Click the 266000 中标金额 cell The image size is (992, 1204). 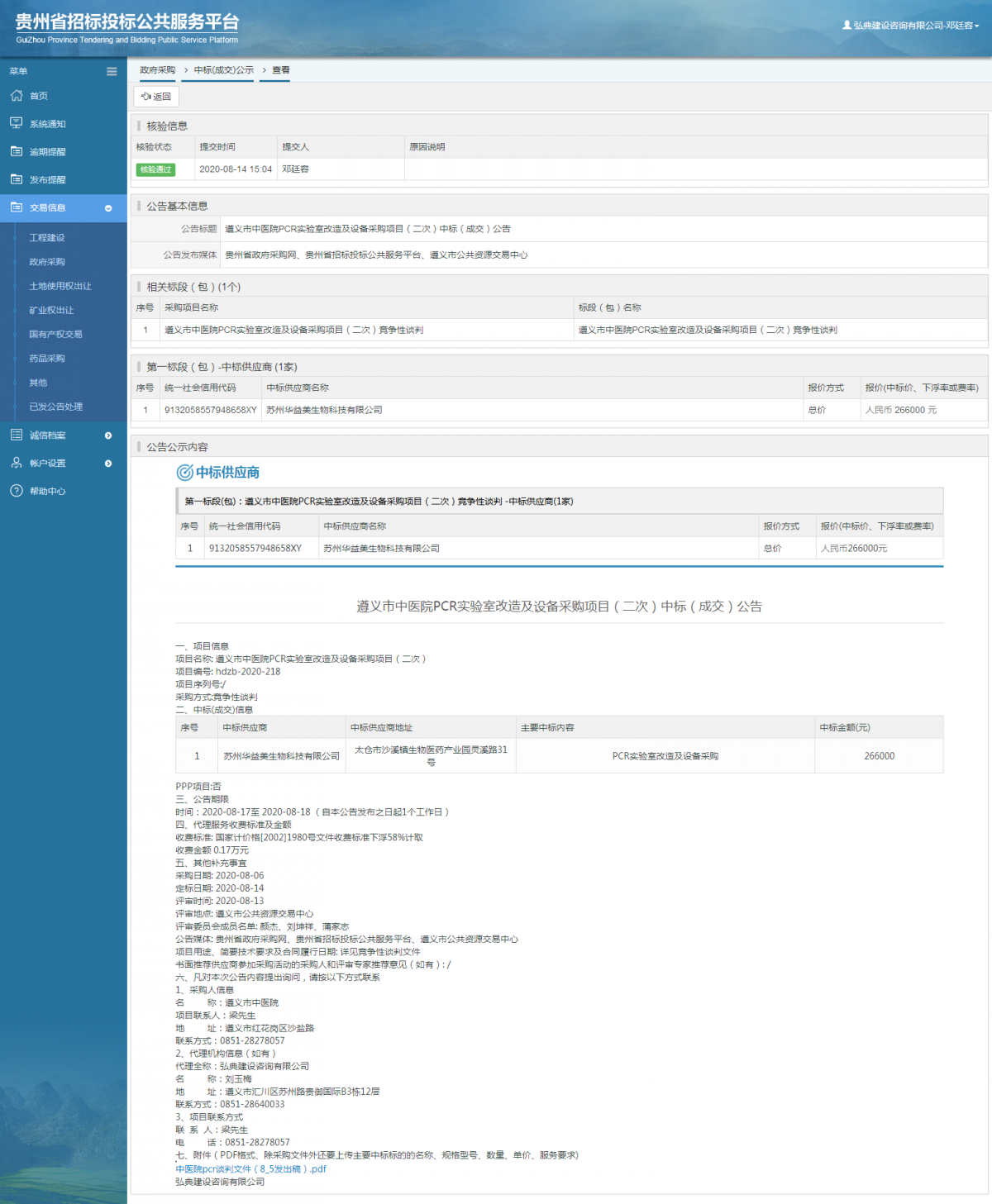tap(880, 756)
